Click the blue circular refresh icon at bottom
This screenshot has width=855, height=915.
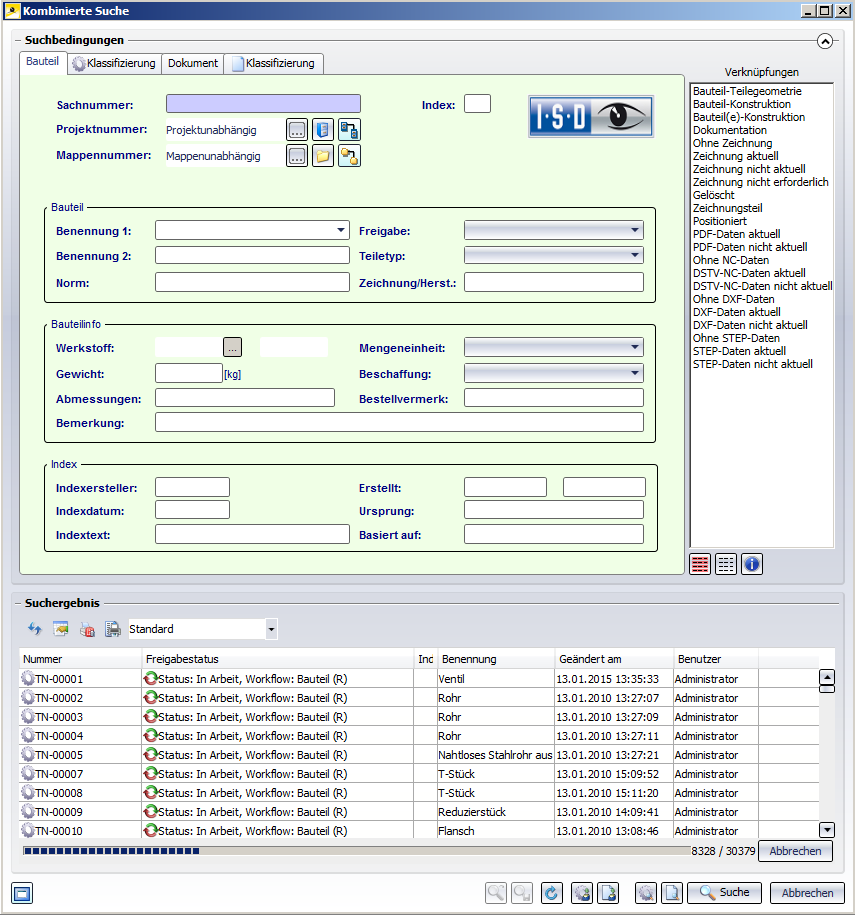[x=552, y=893]
